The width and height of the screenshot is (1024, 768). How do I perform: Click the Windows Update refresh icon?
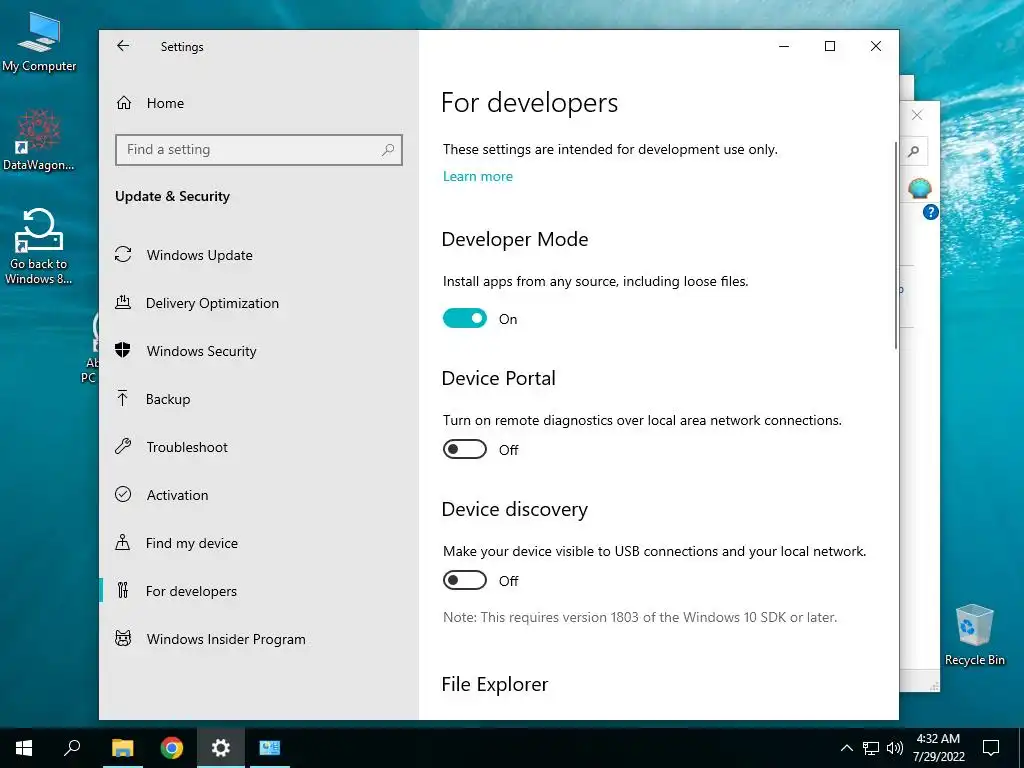pos(123,255)
